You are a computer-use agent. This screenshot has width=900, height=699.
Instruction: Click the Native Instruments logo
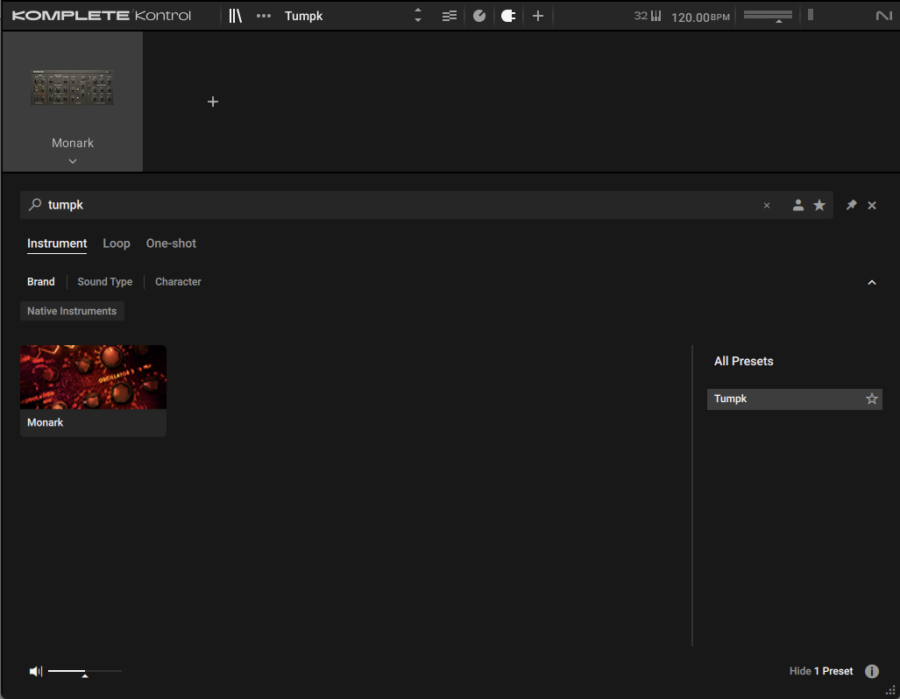[883, 16]
